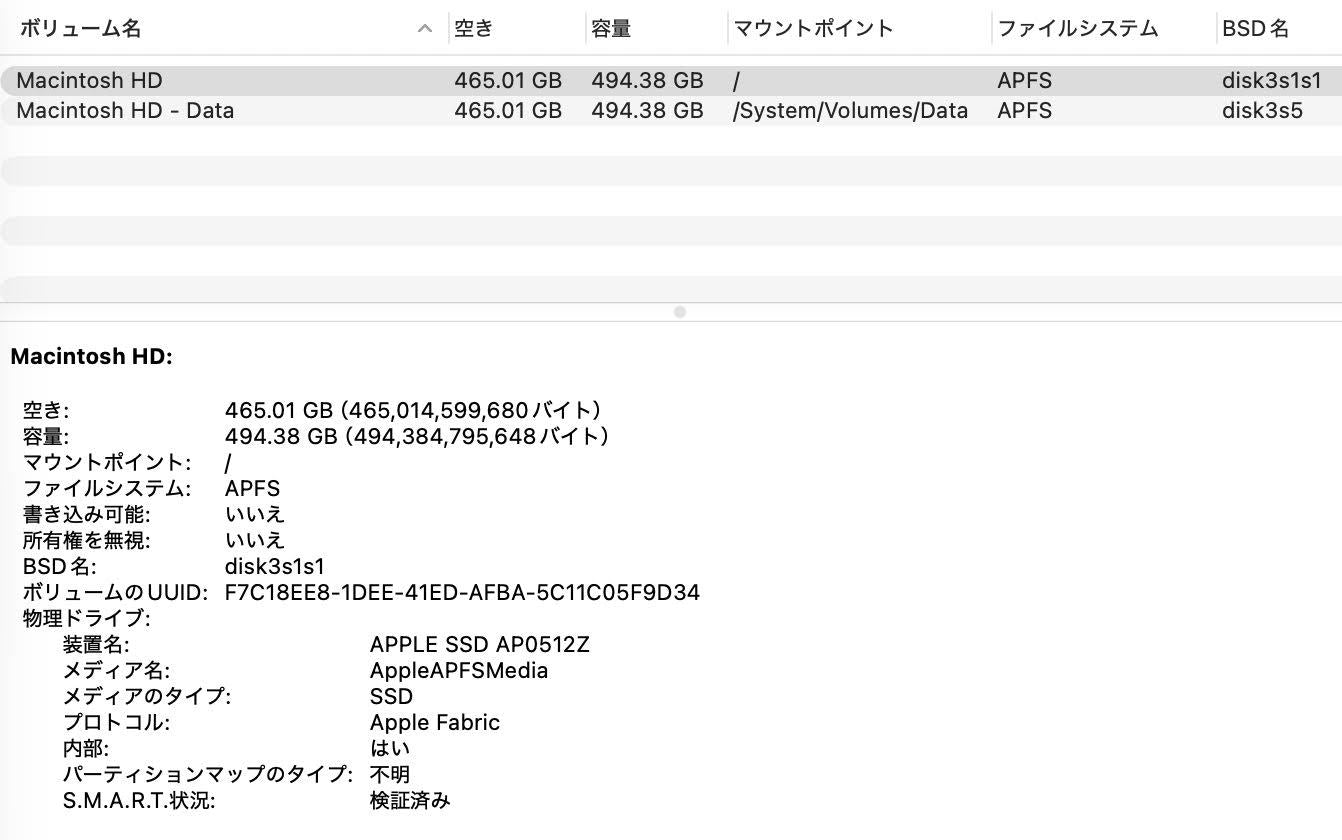Click the 書き込み可能 label

tap(87, 514)
